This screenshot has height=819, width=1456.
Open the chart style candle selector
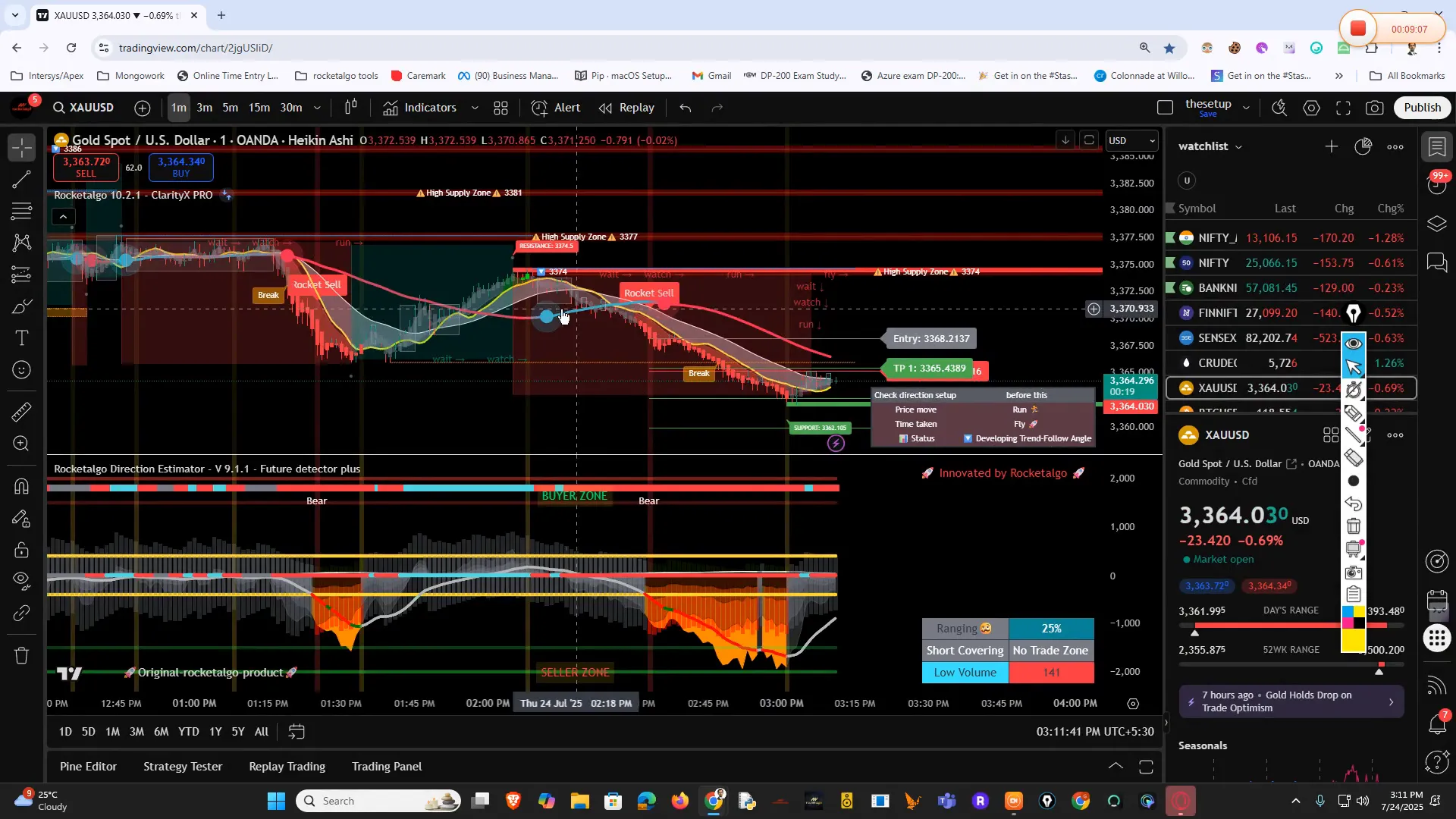click(350, 108)
